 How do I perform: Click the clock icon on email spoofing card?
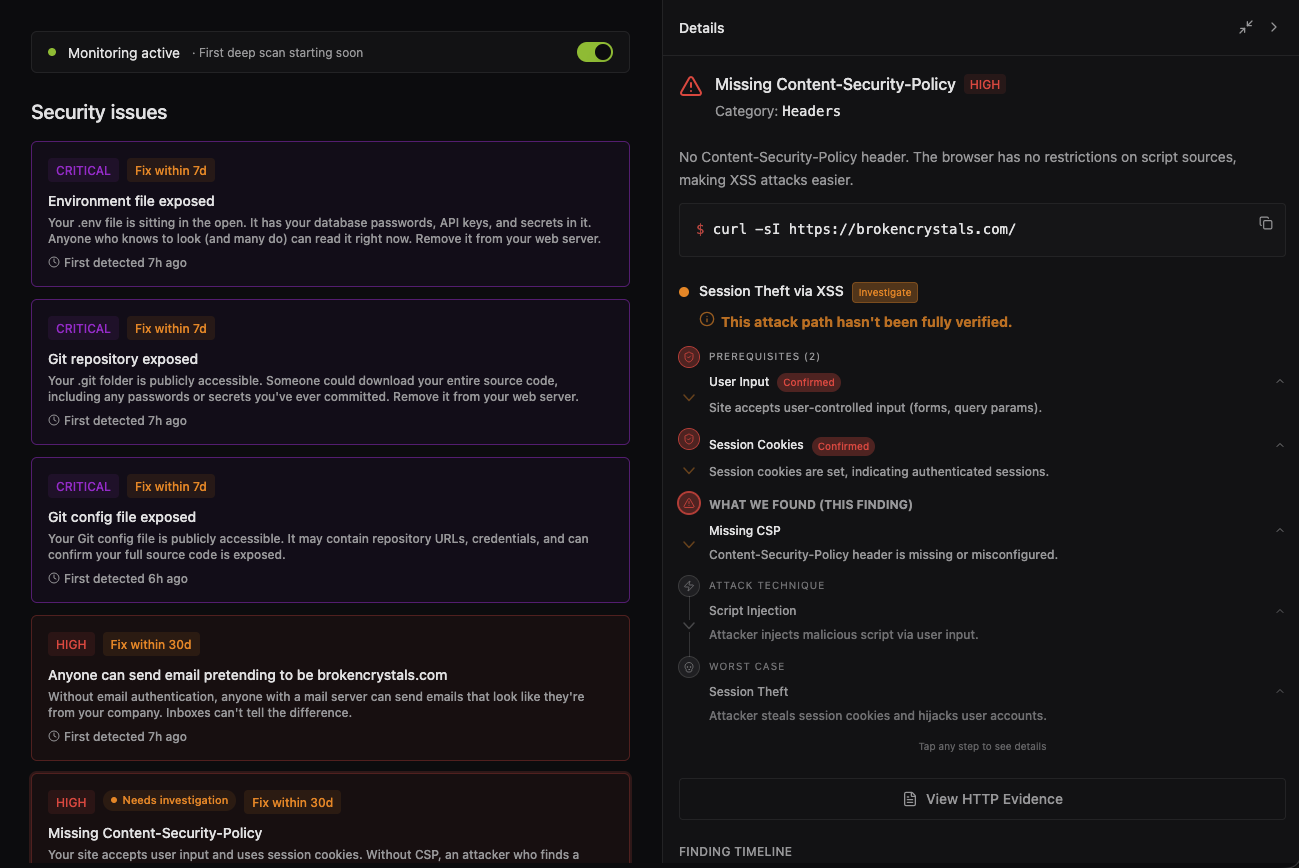tap(54, 737)
